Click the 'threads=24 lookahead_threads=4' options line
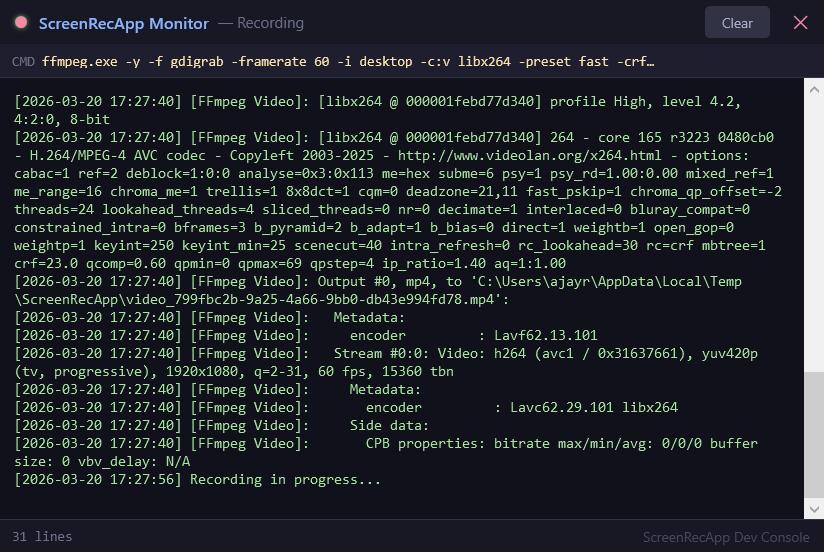The image size is (824, 552). [x=382, y=210]
